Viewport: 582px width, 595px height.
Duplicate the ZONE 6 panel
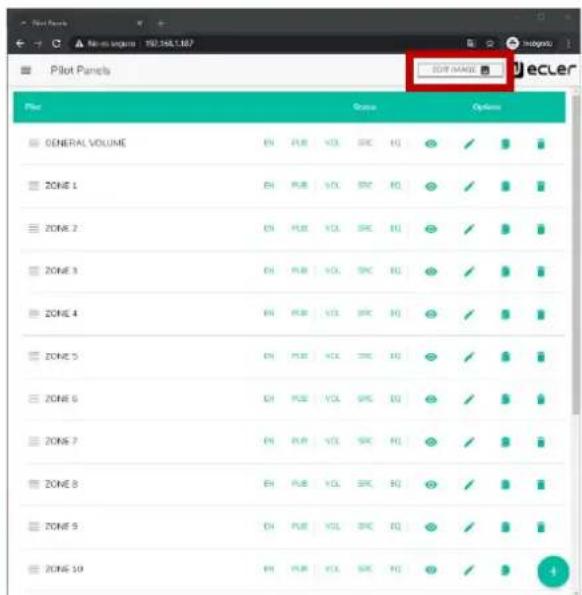pos(505,399)
